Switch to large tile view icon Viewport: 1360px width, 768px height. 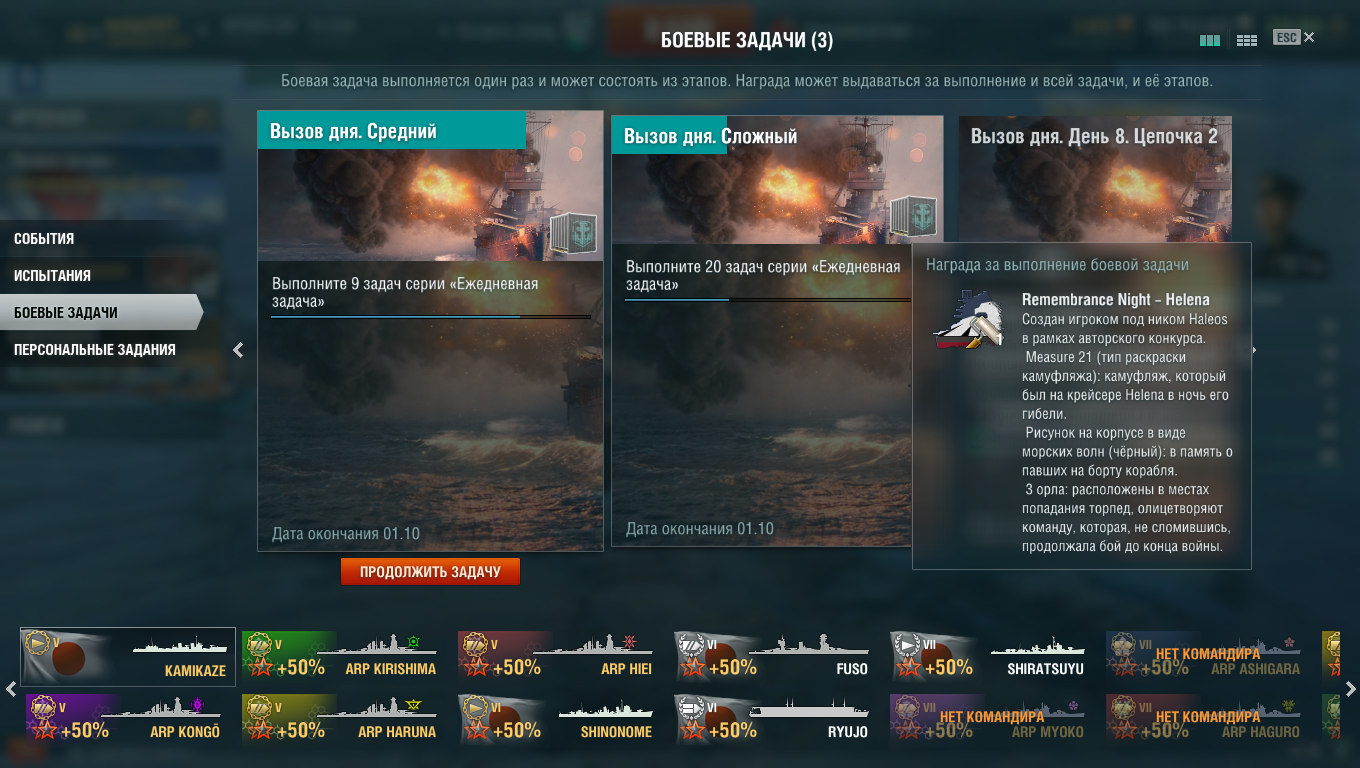click(1210, 40)
